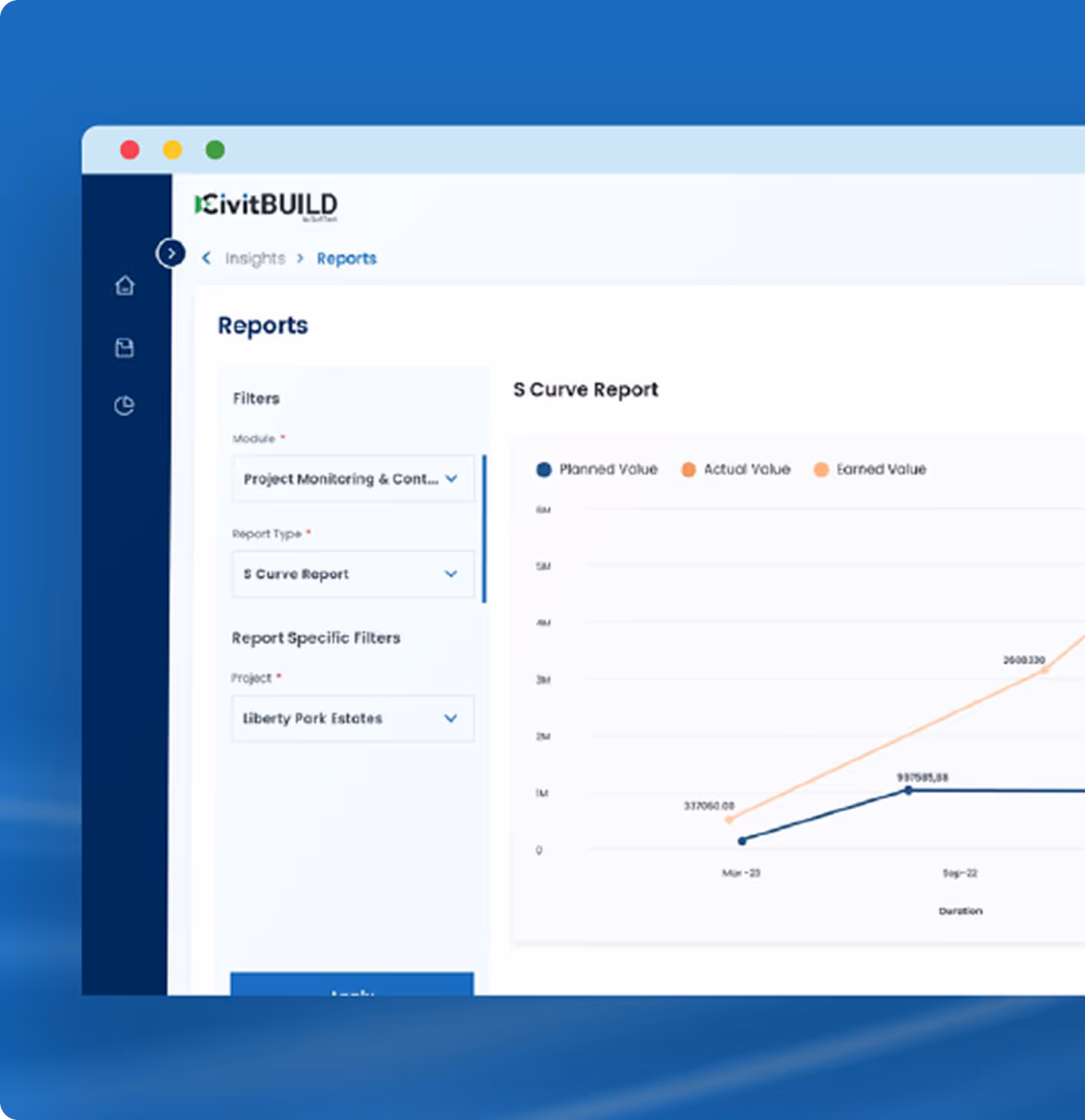Click the green maximize window button
This screenshot has height=1120, width=1085.
click(x=215, y=149)
